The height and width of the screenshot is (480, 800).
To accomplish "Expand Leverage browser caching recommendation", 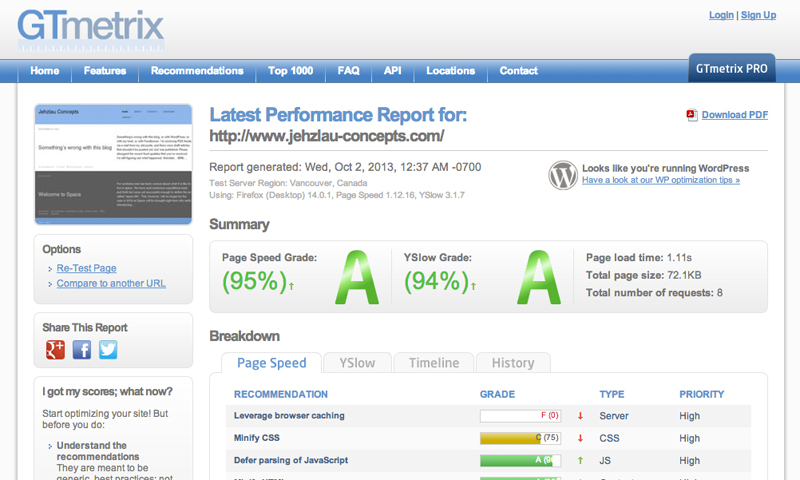I will pyautogui.click(x=289, y=415).
